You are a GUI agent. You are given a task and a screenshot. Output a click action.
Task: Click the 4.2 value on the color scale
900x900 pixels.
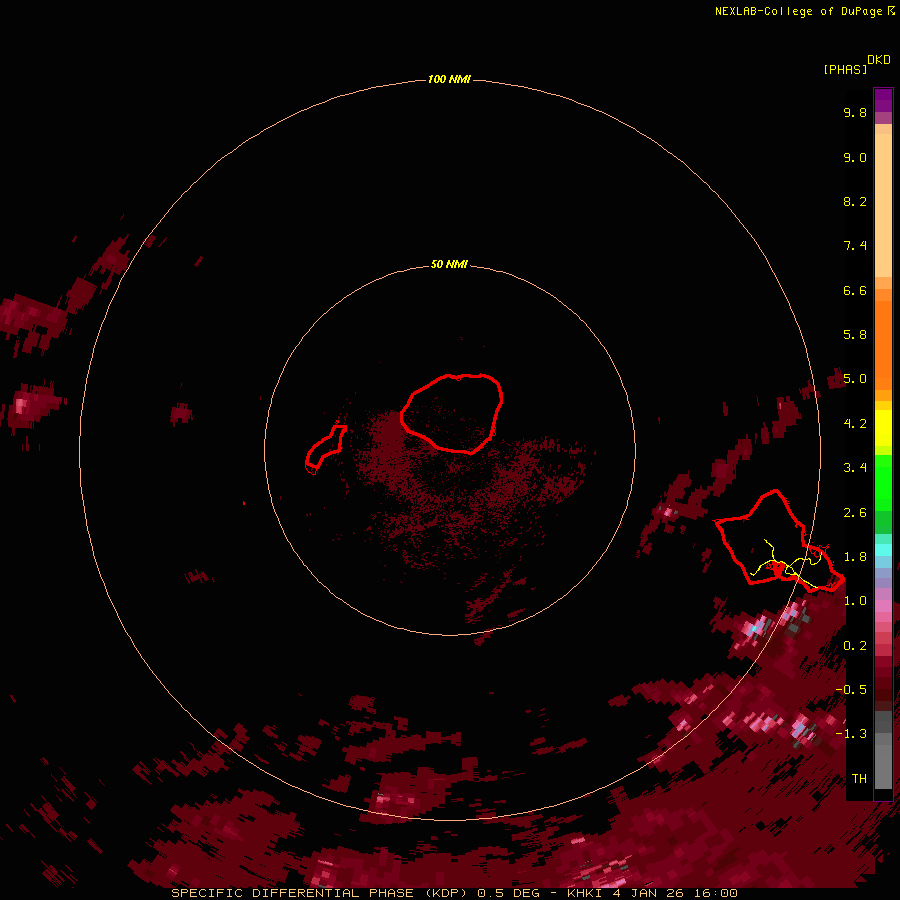click(x=855, y=424)
